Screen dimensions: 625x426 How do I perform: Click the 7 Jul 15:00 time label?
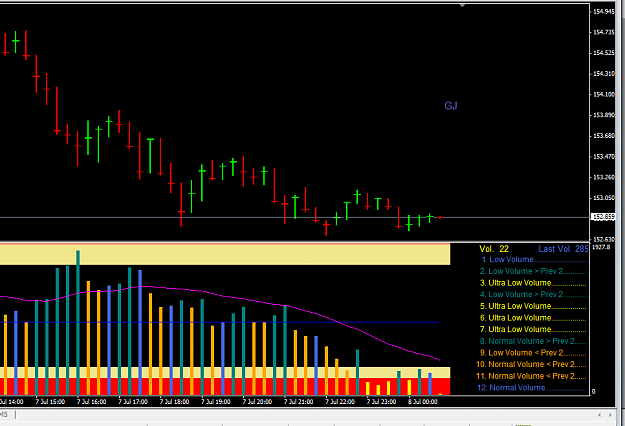point(50,402)
